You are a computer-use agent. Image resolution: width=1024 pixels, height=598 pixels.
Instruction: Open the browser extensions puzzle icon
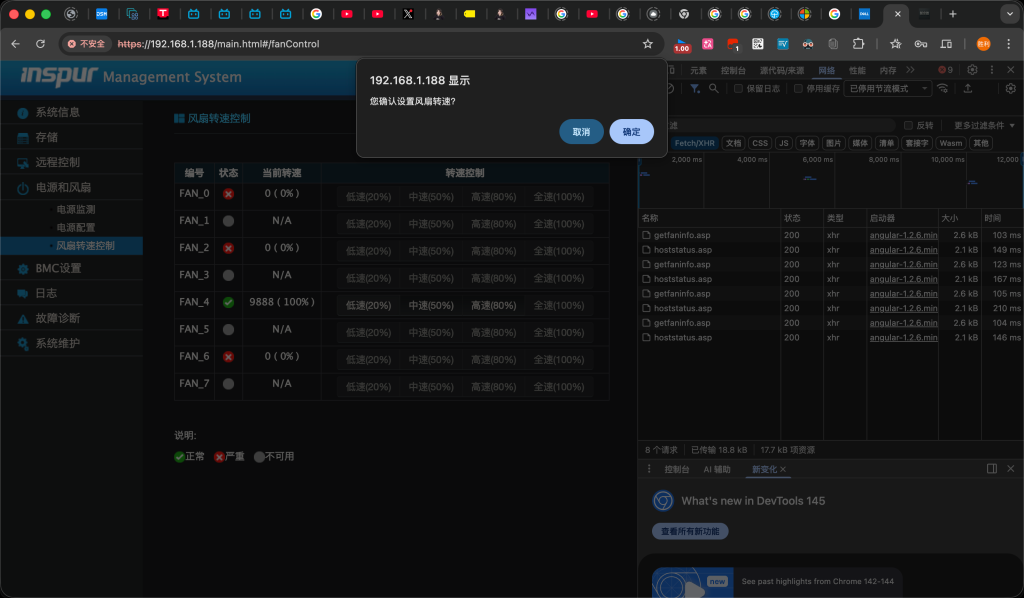coord(858,44)
